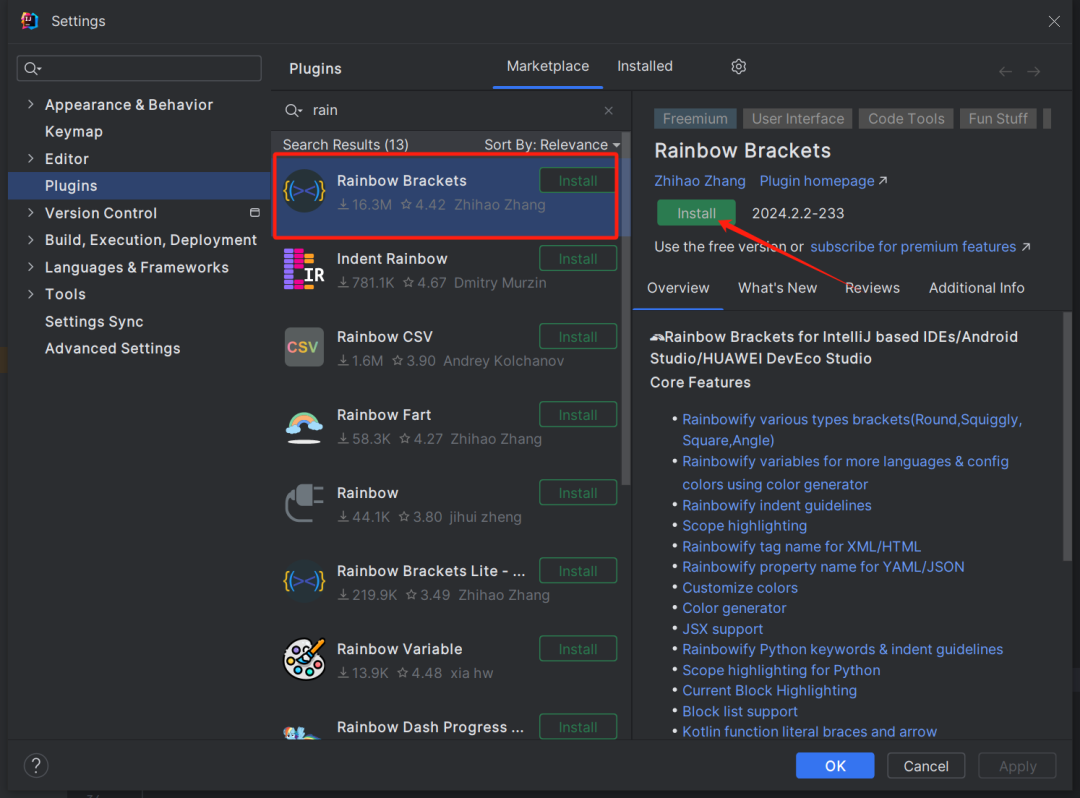This screenshot has height=798, width=1080.
Task: Install the Rainbow Fart plugin
Action: [x=577, y=415]
